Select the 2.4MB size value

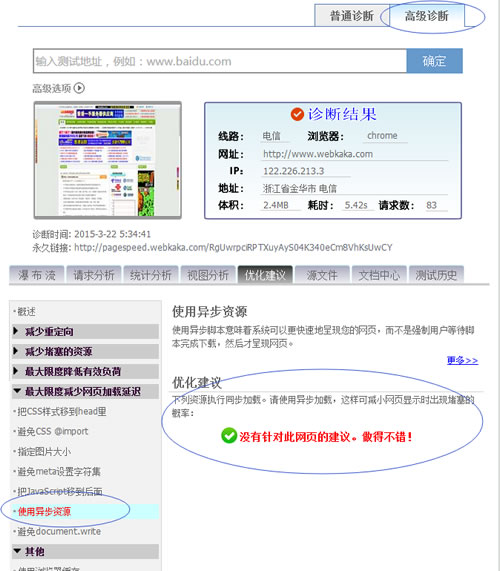(x=276, y=205)
